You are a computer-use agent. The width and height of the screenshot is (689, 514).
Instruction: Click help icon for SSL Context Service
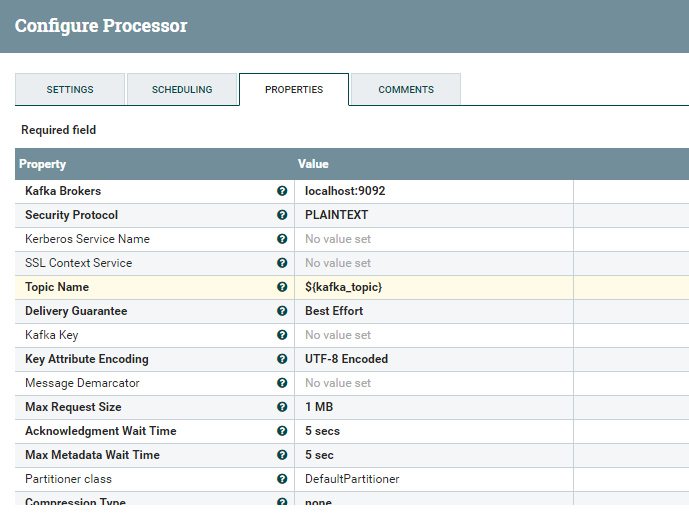(282, 263)
